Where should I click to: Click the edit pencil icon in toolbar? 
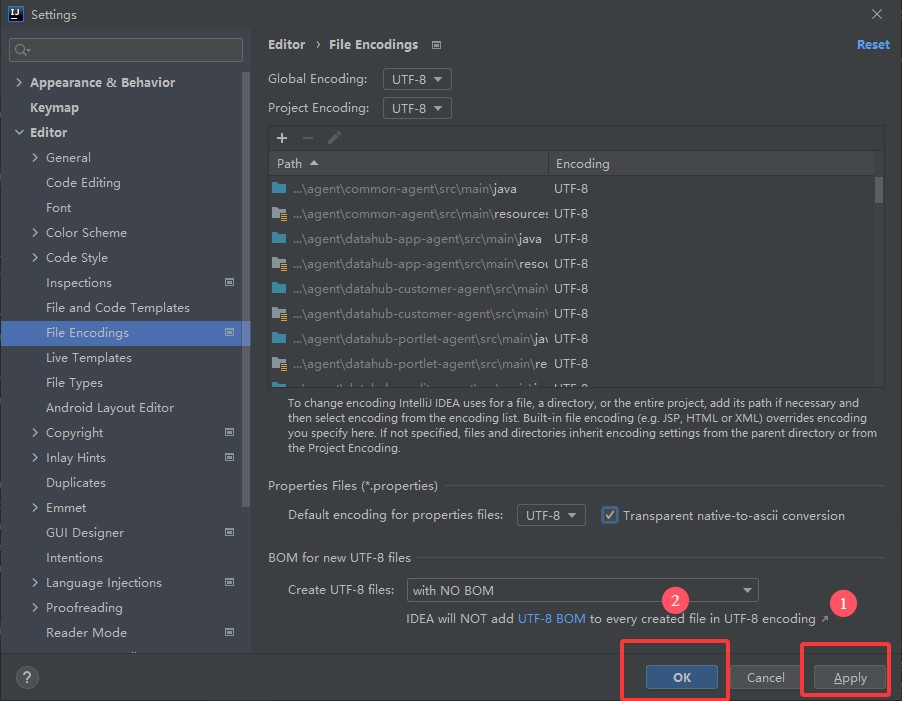[x=334, y=138]
